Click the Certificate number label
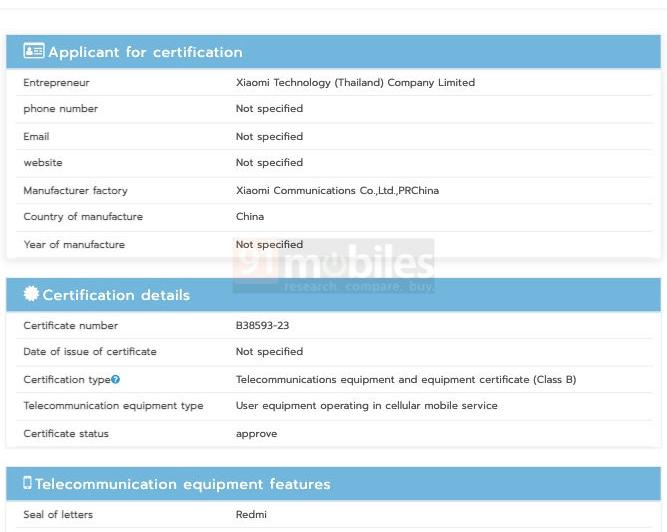The width and height of the screenshot is (667, 532). coord(71,326)
